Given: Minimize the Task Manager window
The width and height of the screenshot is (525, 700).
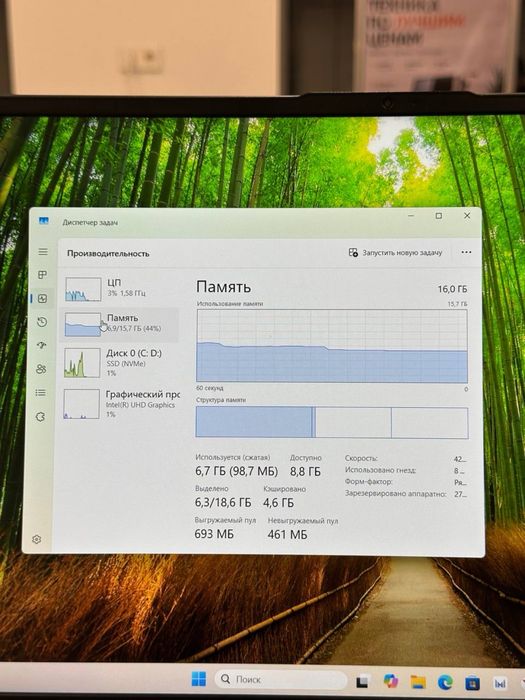Looking at the screenshot, I should point(411,216).
